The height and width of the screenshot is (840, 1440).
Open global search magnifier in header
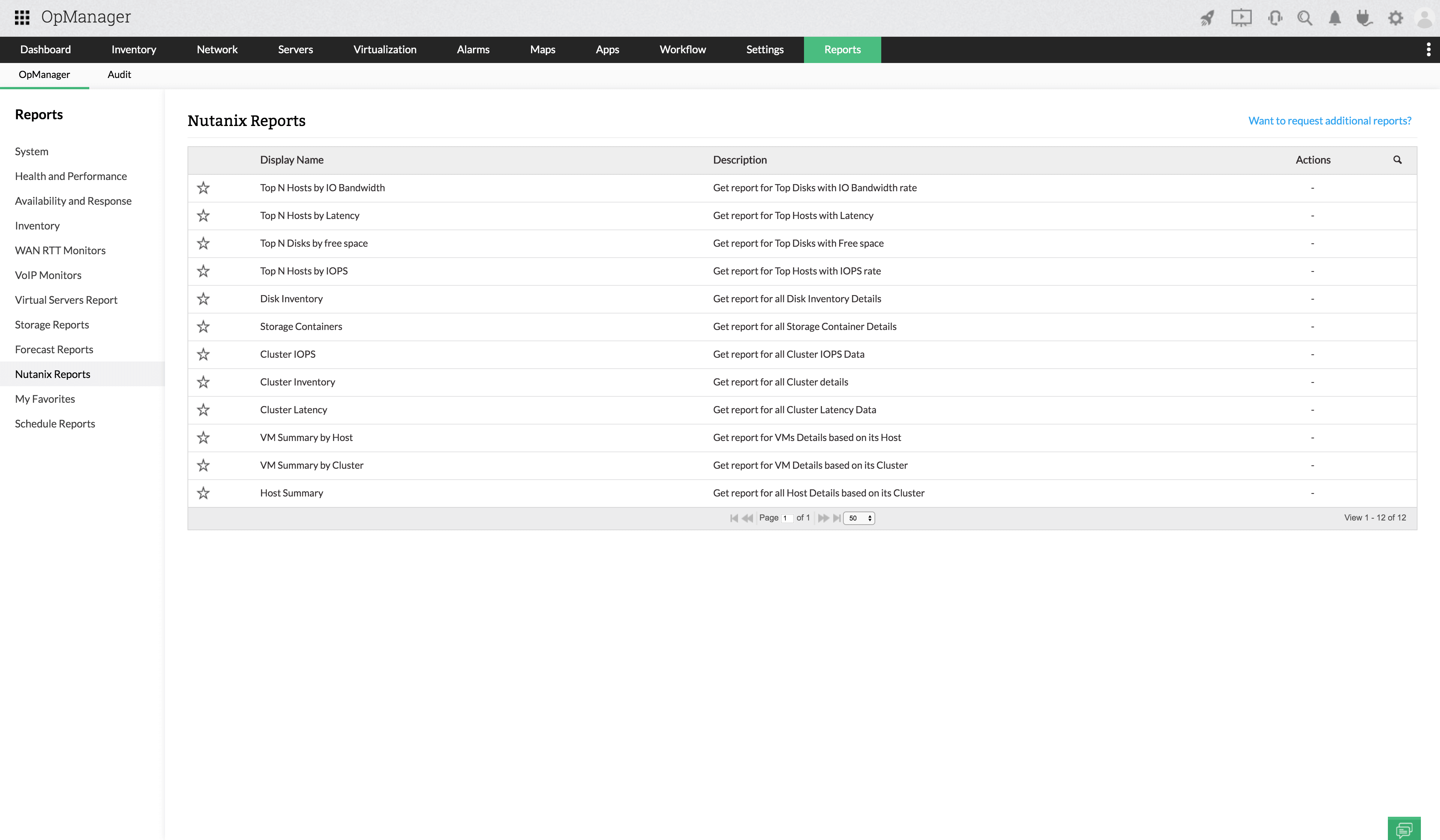(x=1305, y=18)
